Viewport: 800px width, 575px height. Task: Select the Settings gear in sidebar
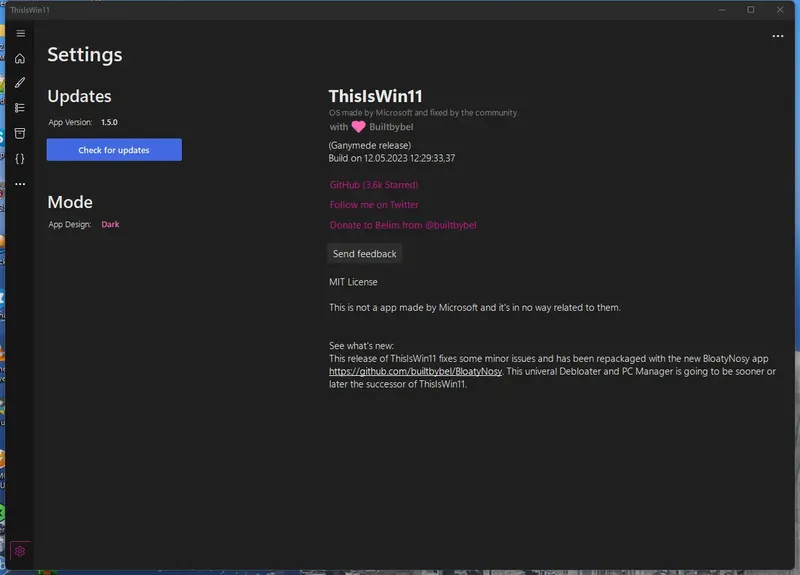click(x=20, y=551)
